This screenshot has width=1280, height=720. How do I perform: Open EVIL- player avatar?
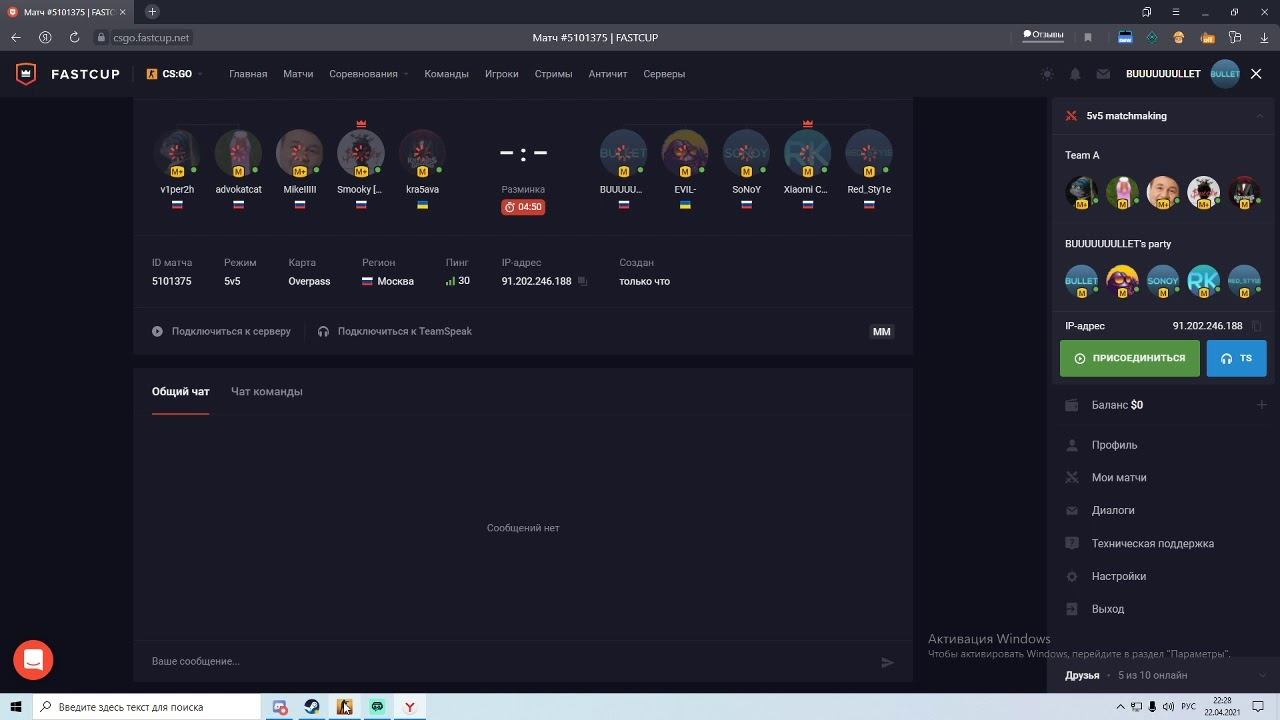tap(685, 153)
